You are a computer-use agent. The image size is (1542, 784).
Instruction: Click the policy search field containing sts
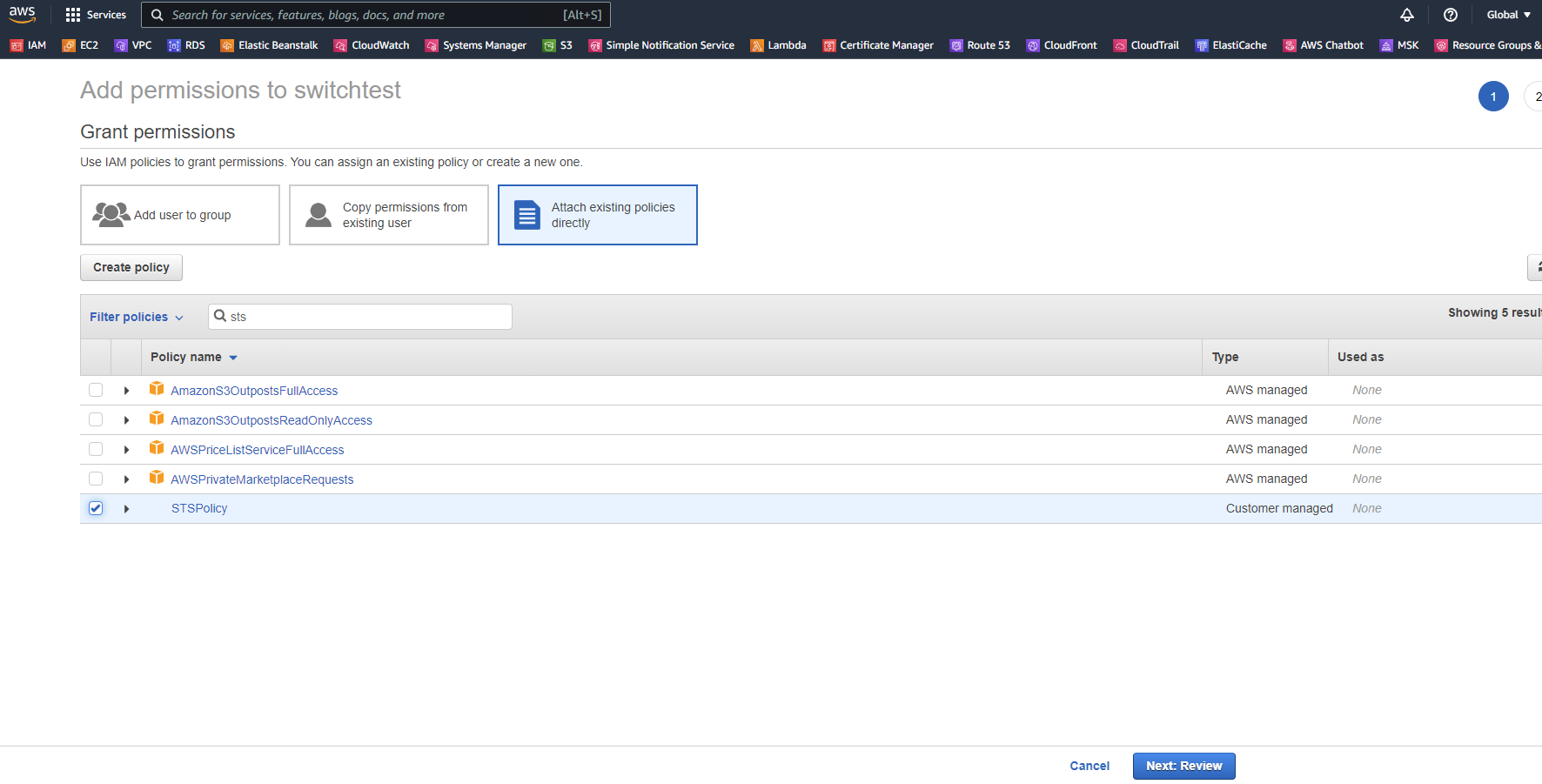click(x=360, y=317)
